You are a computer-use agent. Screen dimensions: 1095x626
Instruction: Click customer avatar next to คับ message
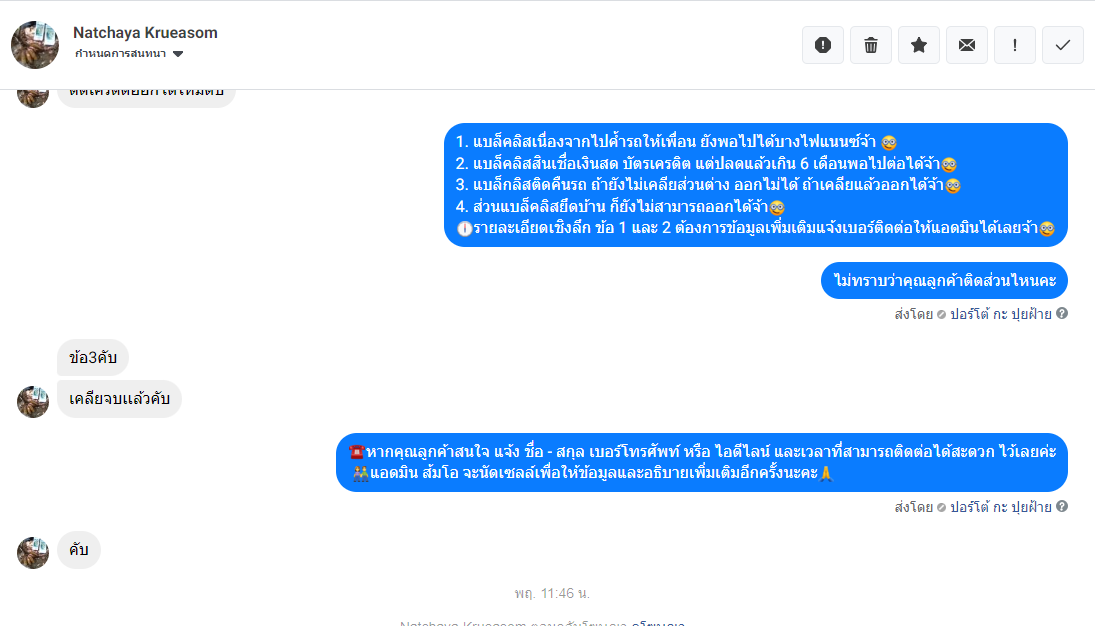tap(33, 553)
